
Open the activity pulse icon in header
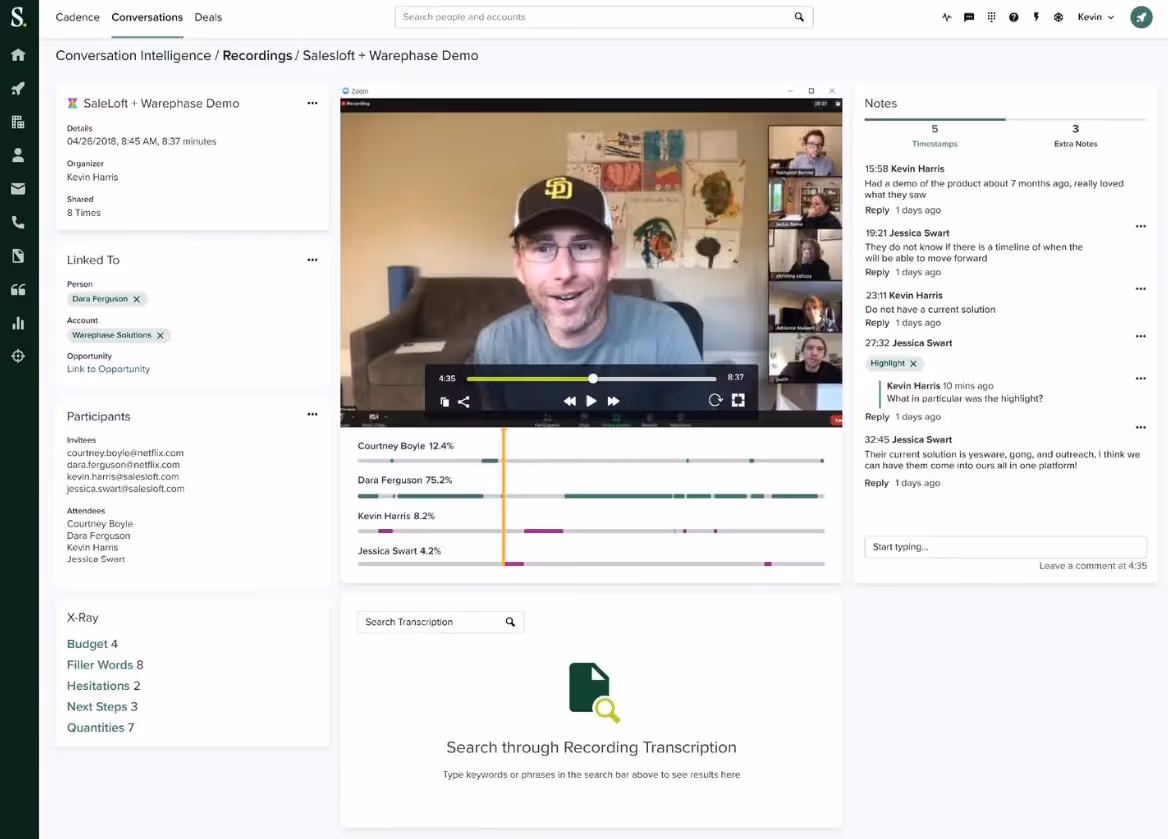click(x=946, y=17)
